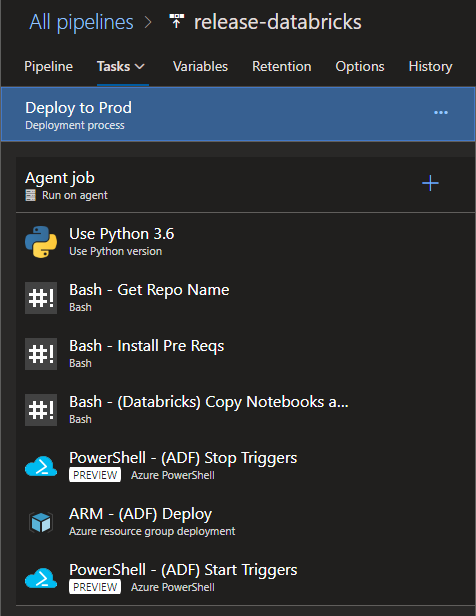View the History tab
This screenshot has height=616, width=476.
430,66
